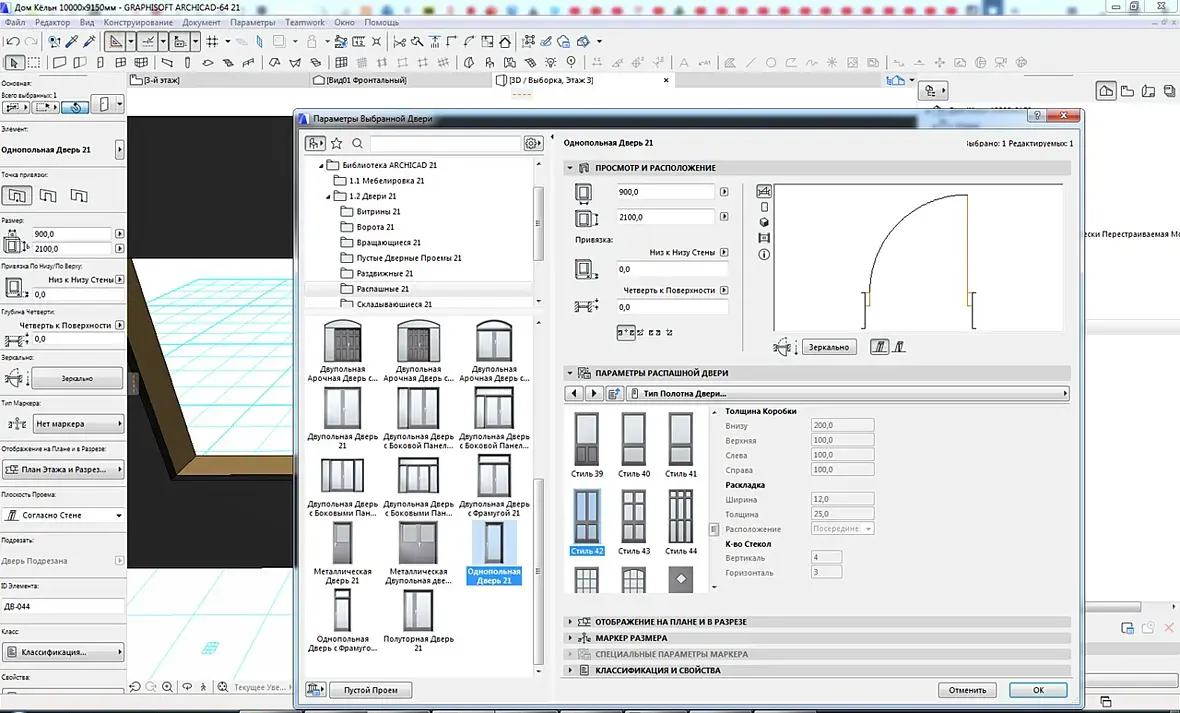Click the Undo arrow in main toolbar
Viewport: 1180px width, 713px height.
[11, 42]
